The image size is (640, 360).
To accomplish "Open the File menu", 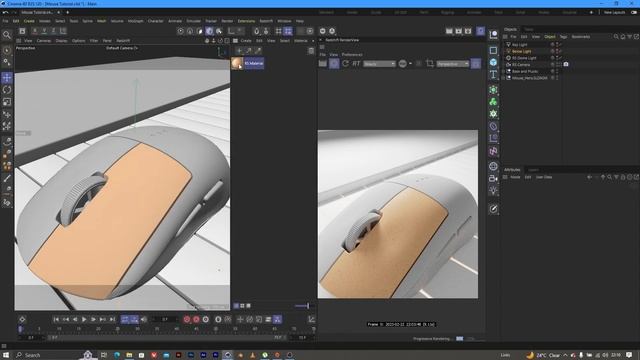I will click(5, 21).
